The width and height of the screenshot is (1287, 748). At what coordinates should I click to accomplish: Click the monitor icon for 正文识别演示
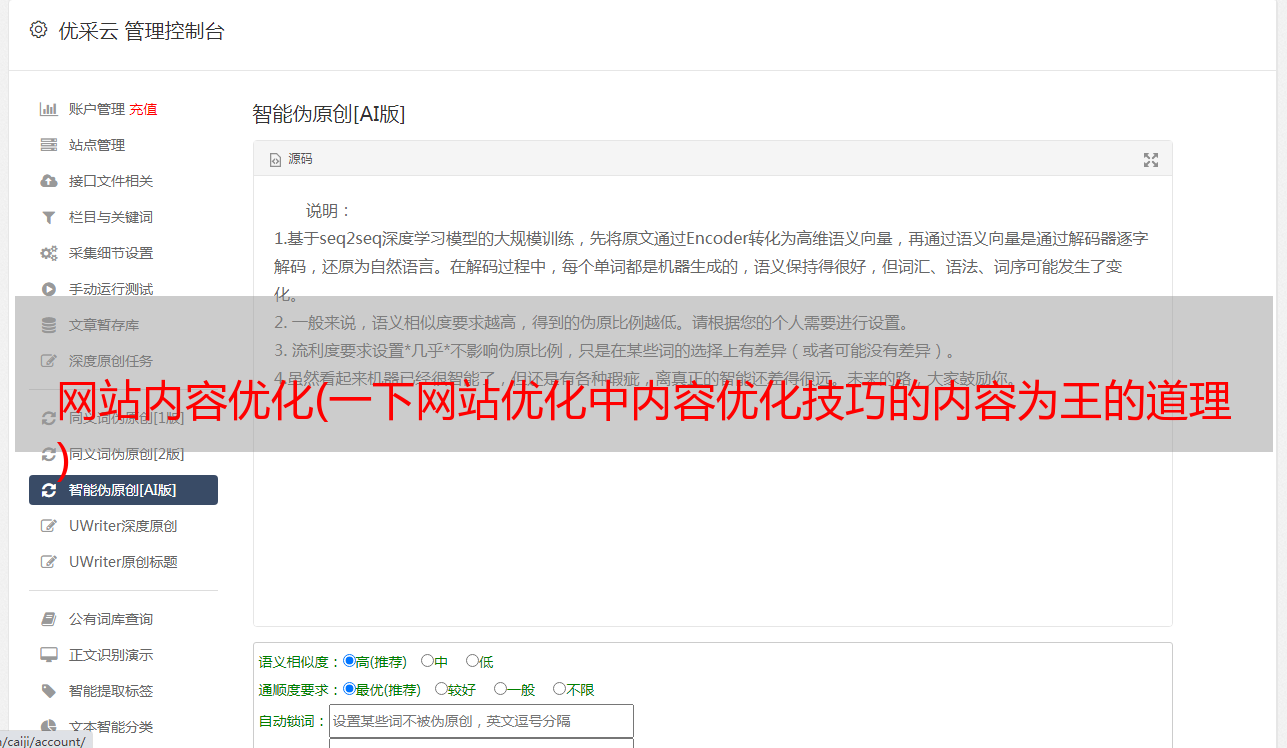(x=48, y=655)
